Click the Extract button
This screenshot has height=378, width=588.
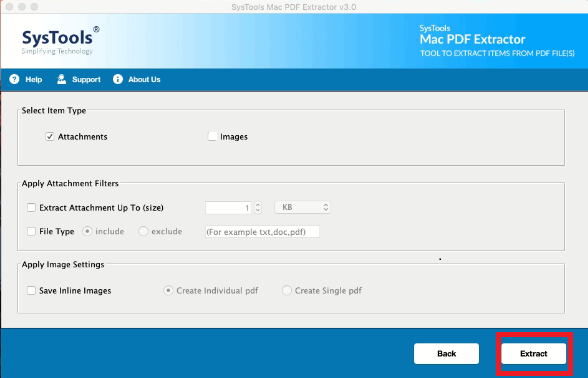(534, 354)
